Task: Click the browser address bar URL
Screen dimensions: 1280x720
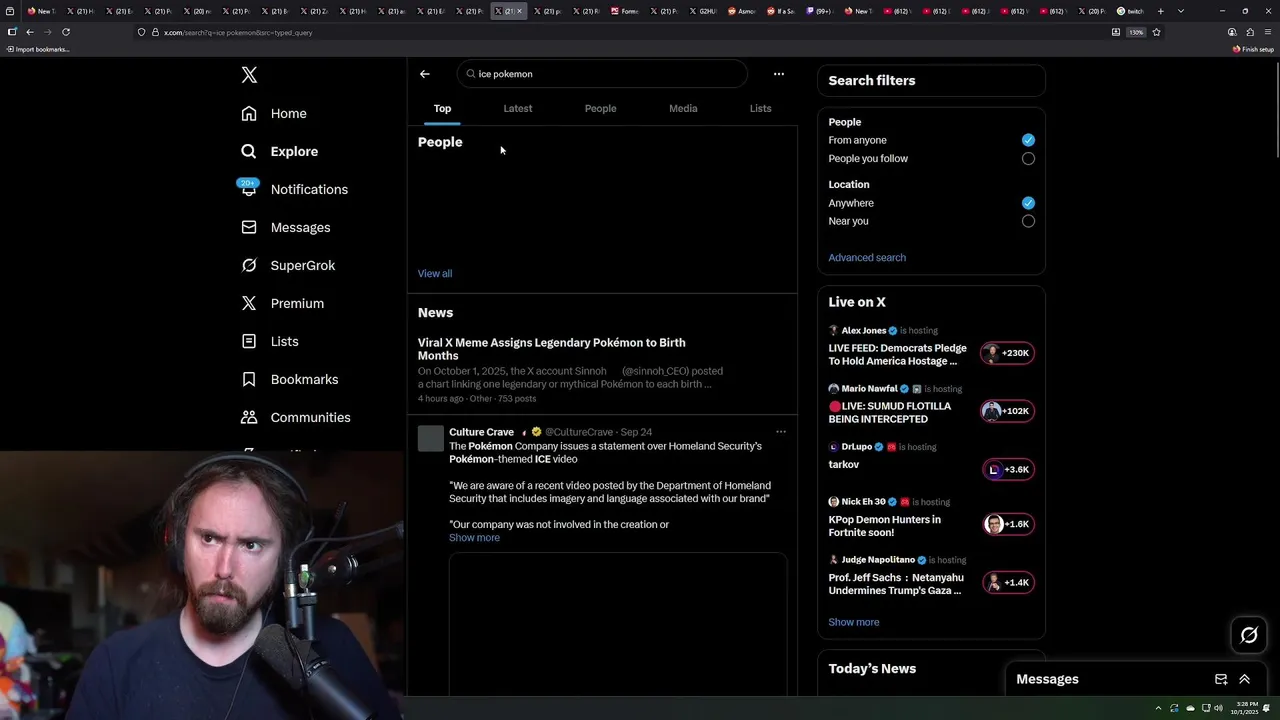Action: pyautogui.click(x=238, y=32)
